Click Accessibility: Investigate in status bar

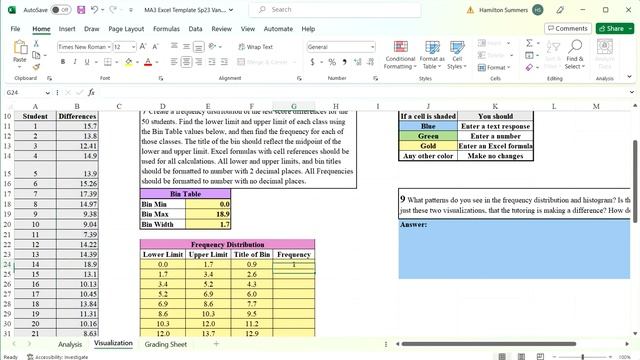[x=58, y=357]
